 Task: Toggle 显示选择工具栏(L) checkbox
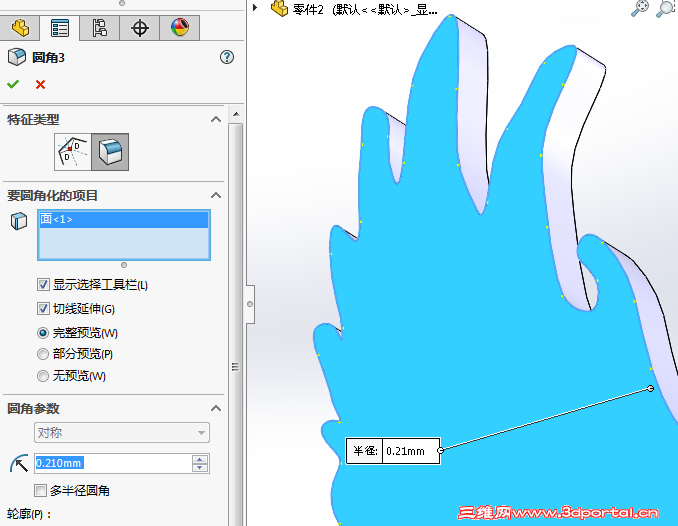(x=43, y=285)
